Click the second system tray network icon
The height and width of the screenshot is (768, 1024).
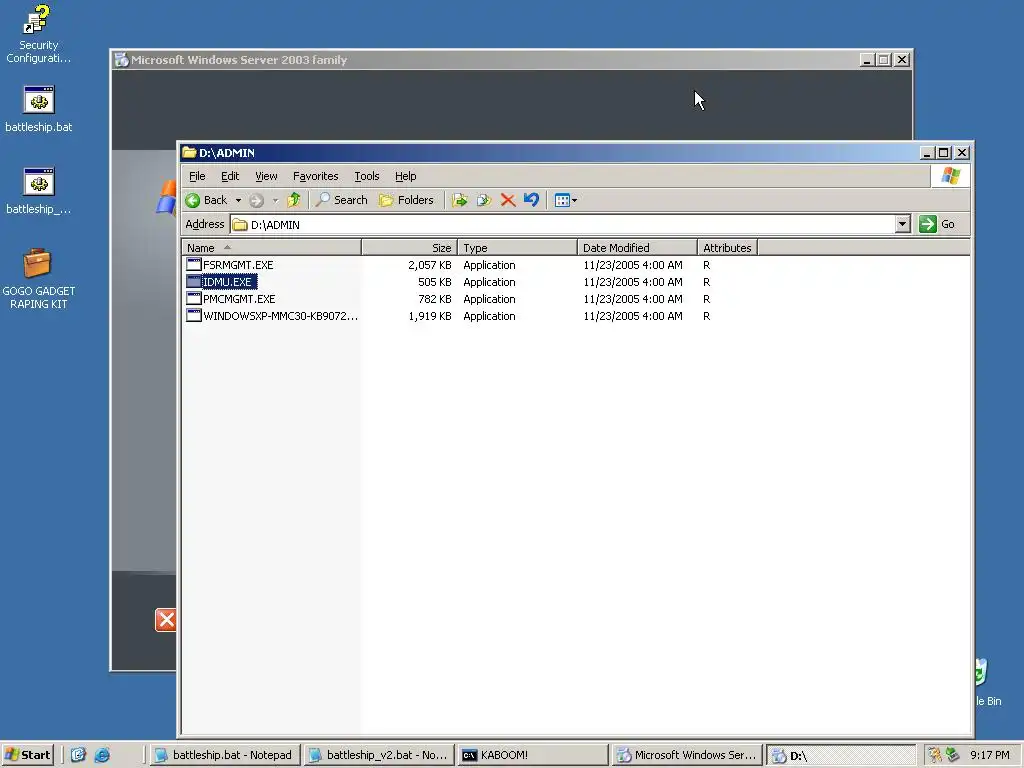click(x=952, y=755)
